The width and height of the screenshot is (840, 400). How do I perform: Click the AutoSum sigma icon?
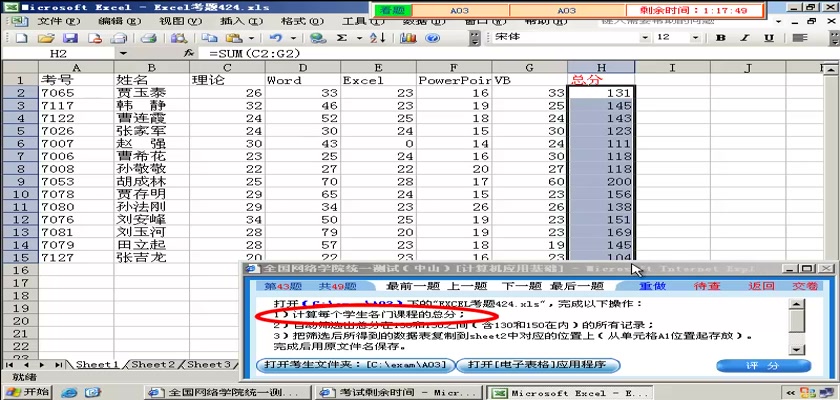pos(342,38)
